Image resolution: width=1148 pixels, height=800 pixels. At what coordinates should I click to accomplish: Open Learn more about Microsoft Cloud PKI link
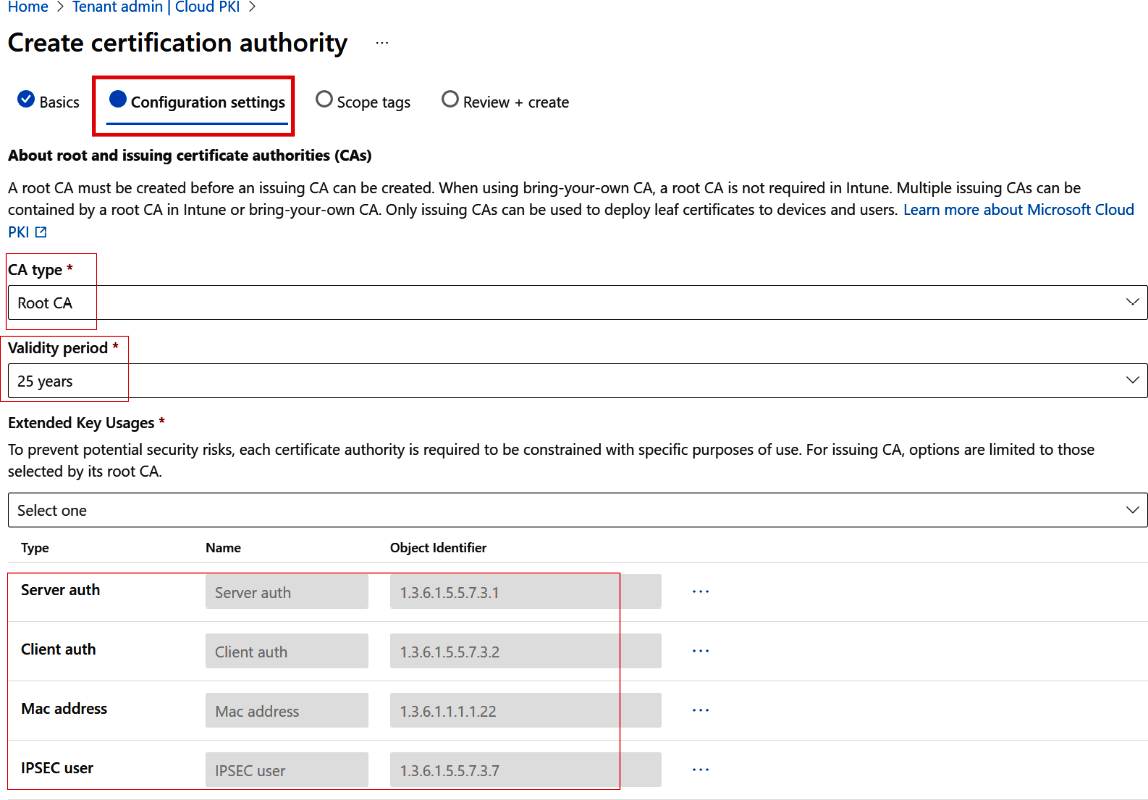[1018, 210]
